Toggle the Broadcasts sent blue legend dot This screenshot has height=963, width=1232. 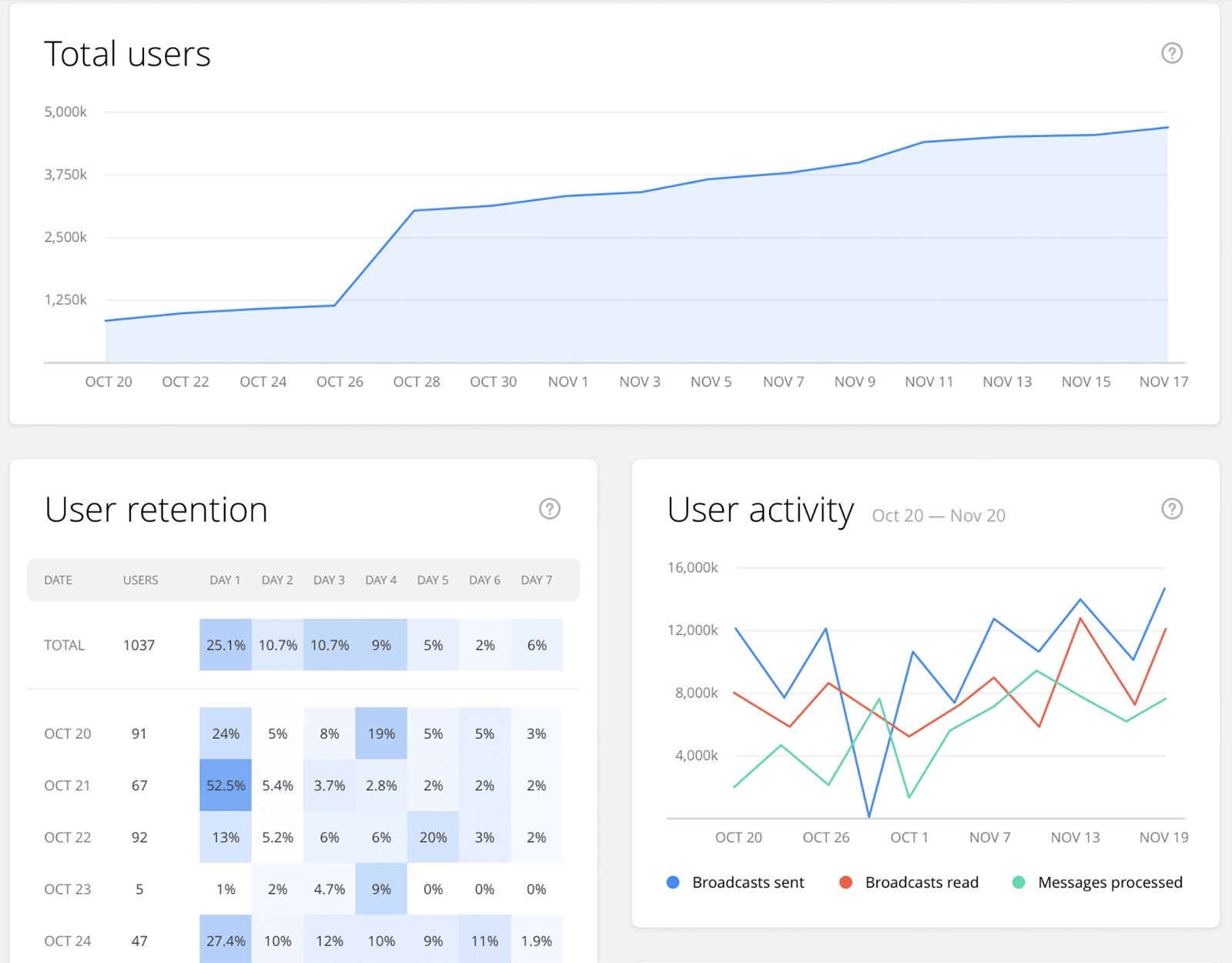pos(673,882)
